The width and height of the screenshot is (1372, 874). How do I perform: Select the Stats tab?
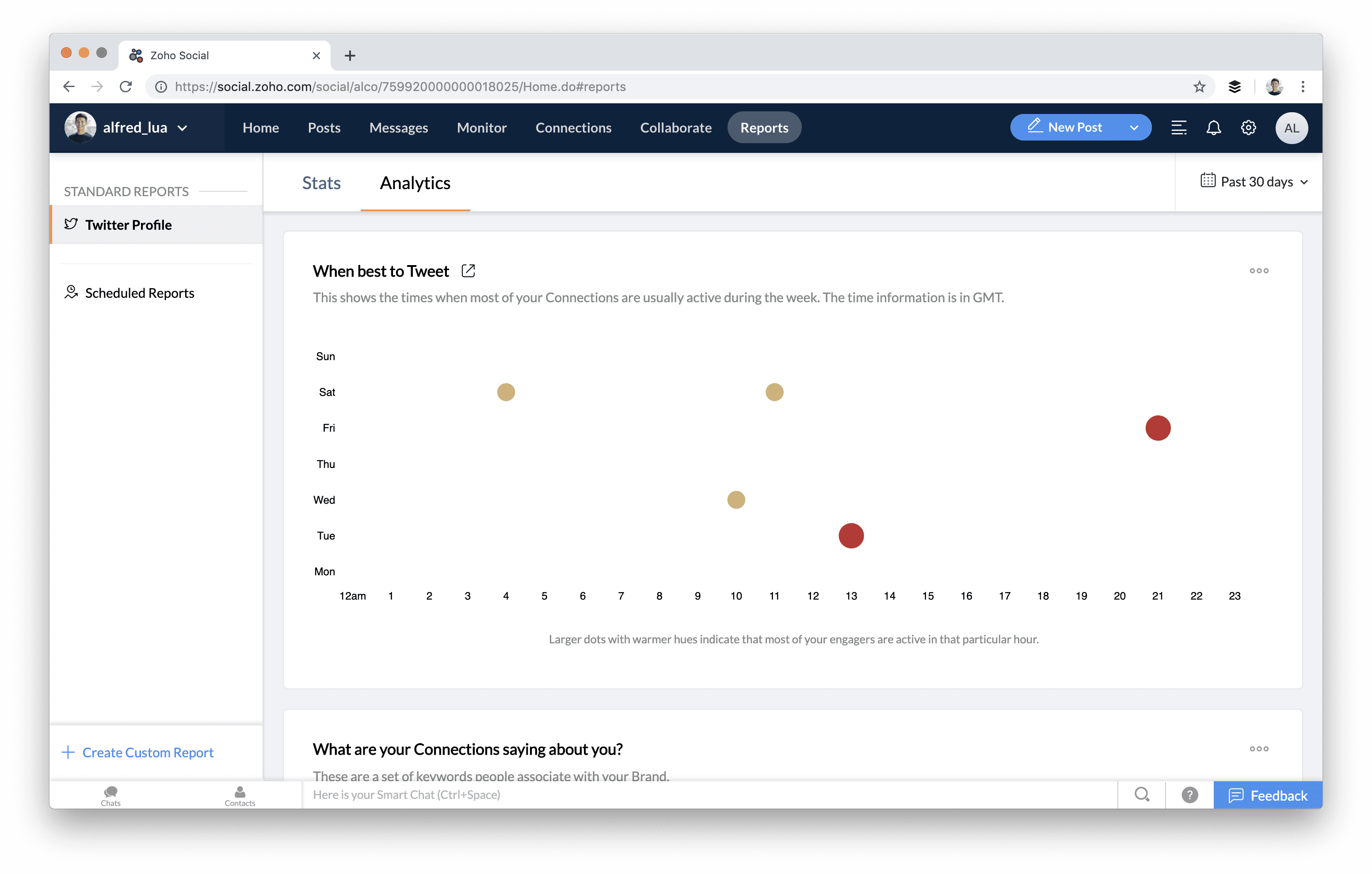[321, 183]
